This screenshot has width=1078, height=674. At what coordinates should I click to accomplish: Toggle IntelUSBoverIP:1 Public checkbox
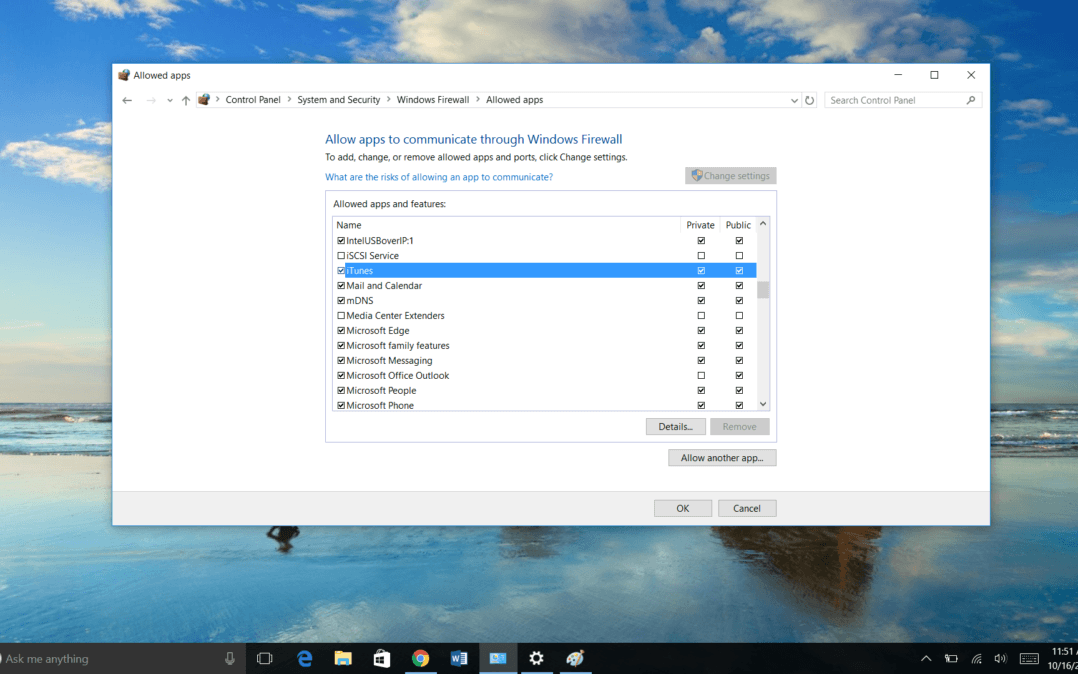739,241
